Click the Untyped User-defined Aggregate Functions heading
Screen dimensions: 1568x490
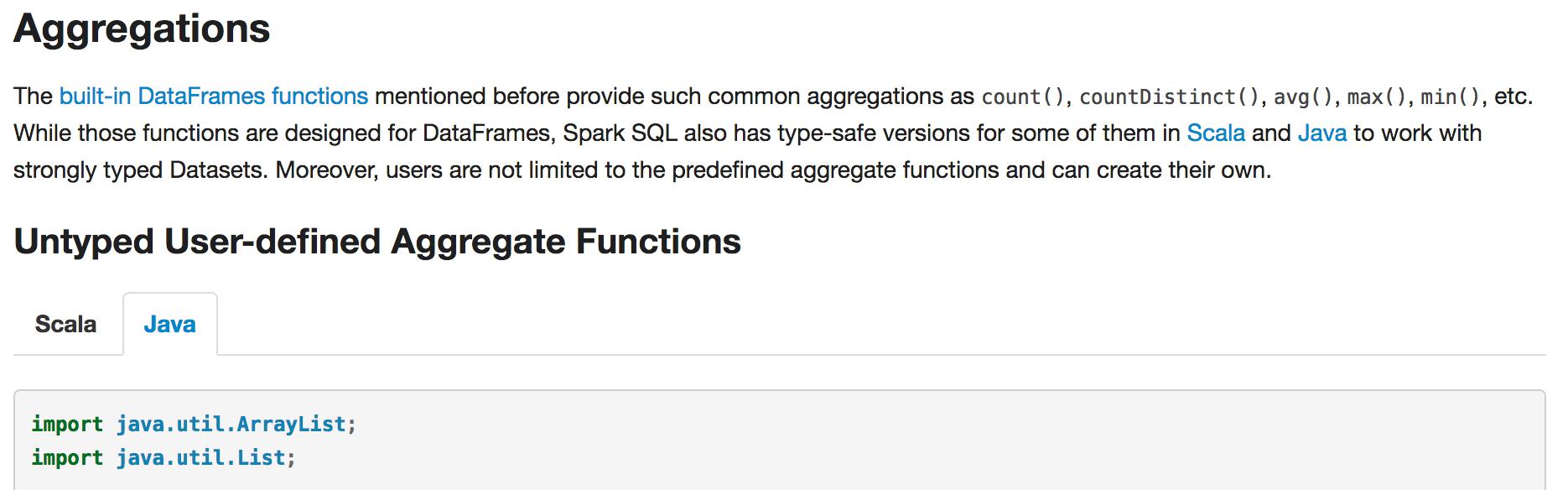[x=377, y=242]
